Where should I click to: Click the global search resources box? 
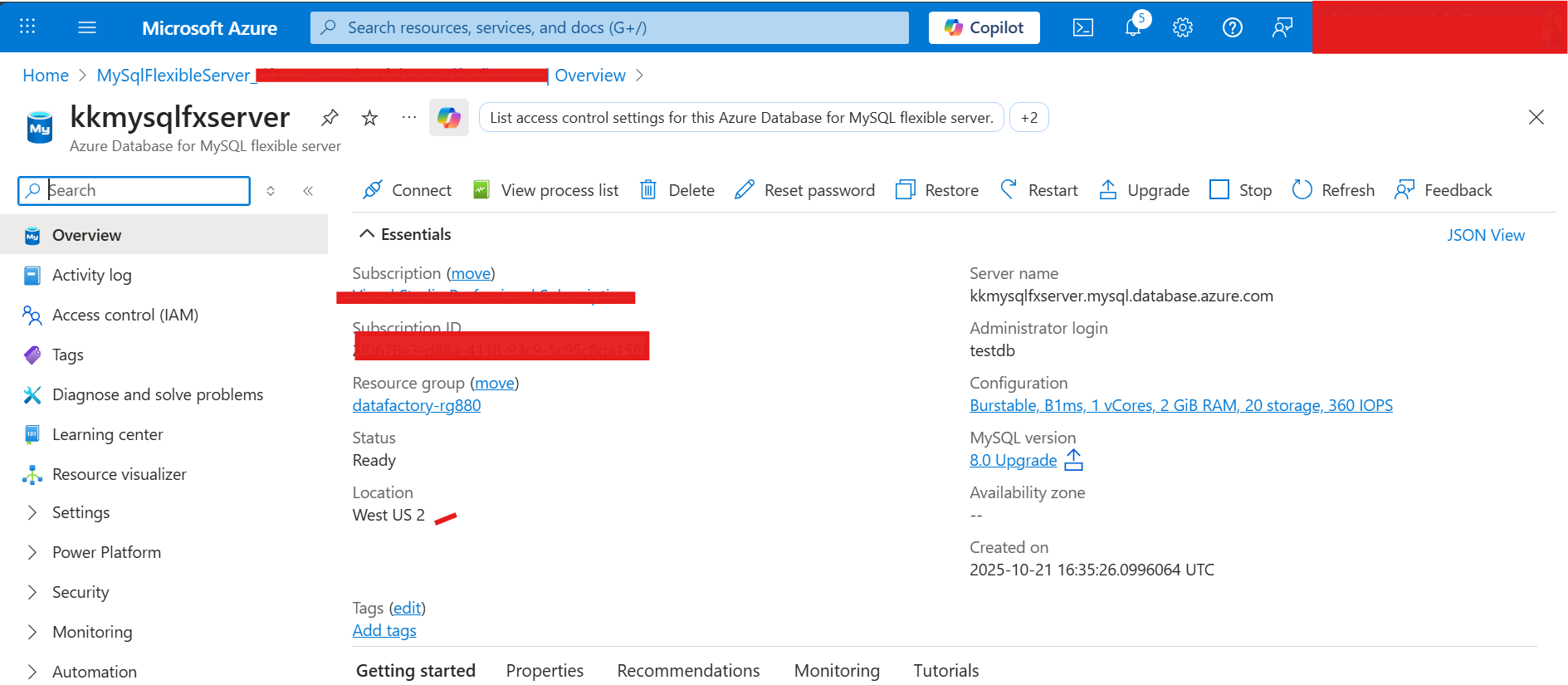(609, 27)
